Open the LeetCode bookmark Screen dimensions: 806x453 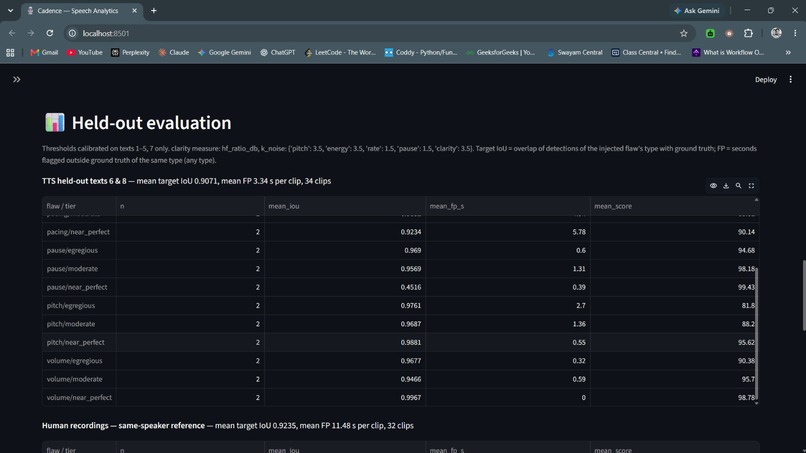coord(340,52)
